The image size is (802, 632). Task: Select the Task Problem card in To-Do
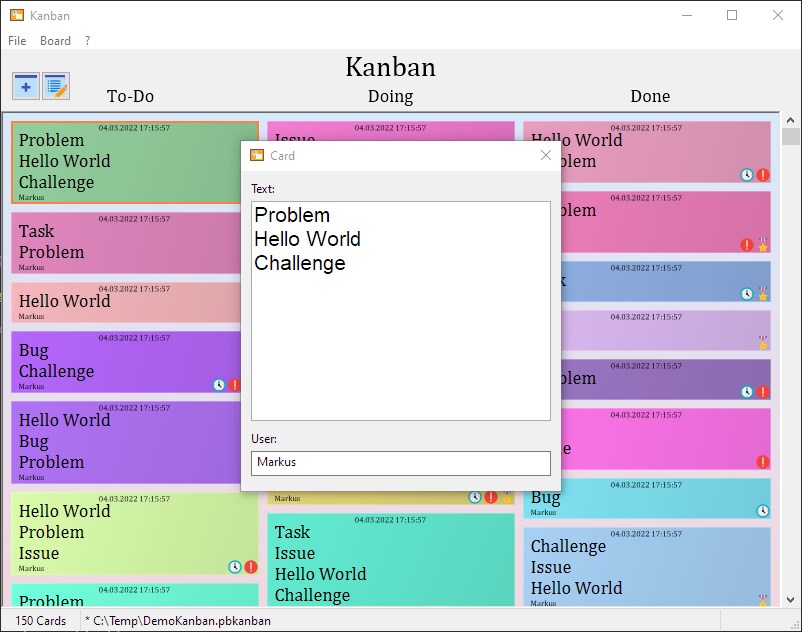[126, 243]
